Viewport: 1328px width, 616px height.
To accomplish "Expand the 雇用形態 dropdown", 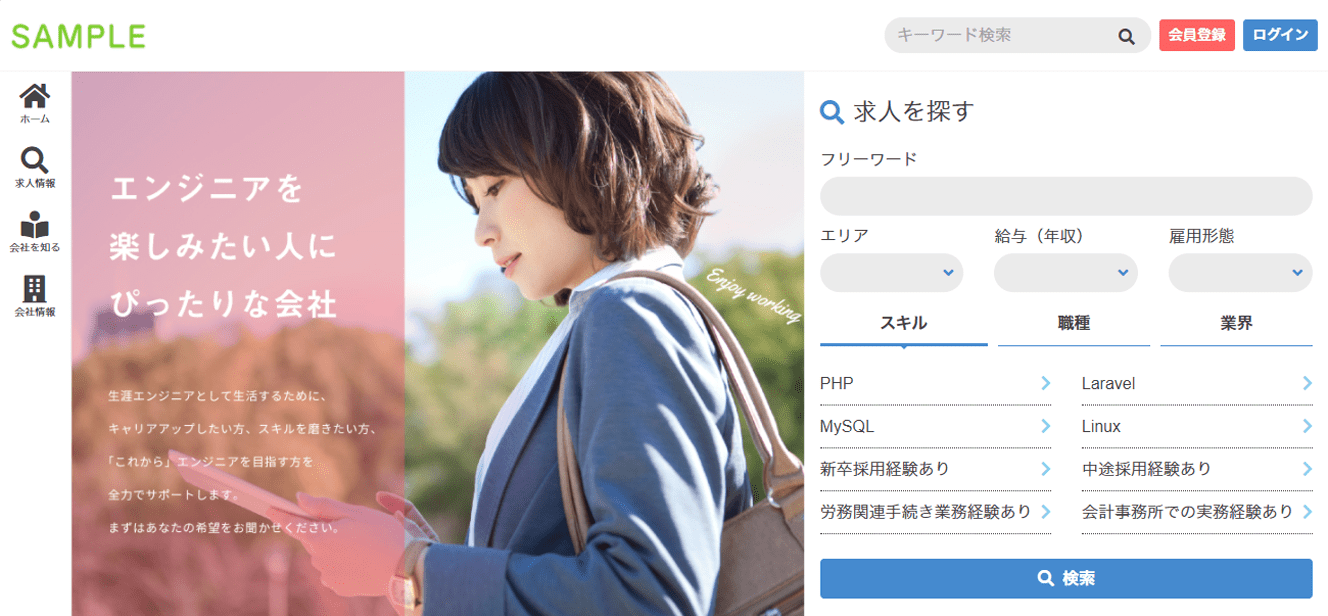I will (x=1240, y=272).
